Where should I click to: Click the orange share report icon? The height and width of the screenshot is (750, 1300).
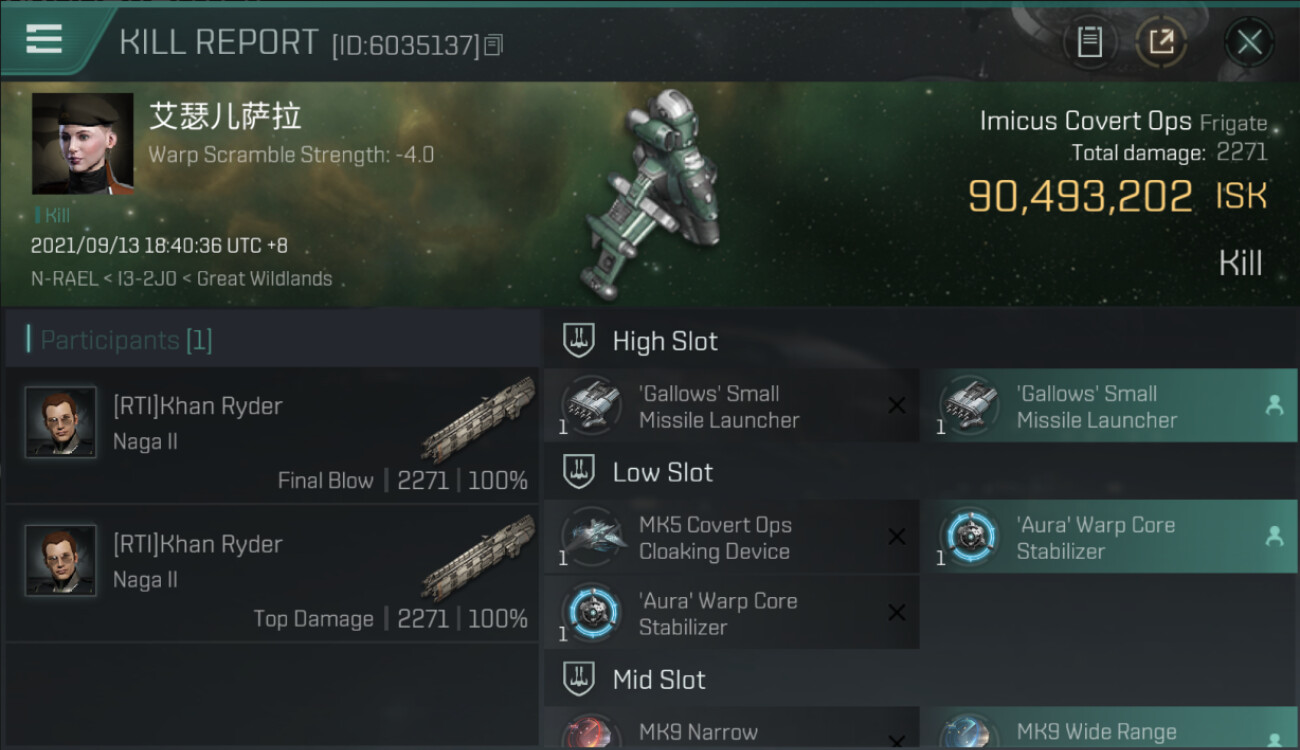tap(1161, 42)
